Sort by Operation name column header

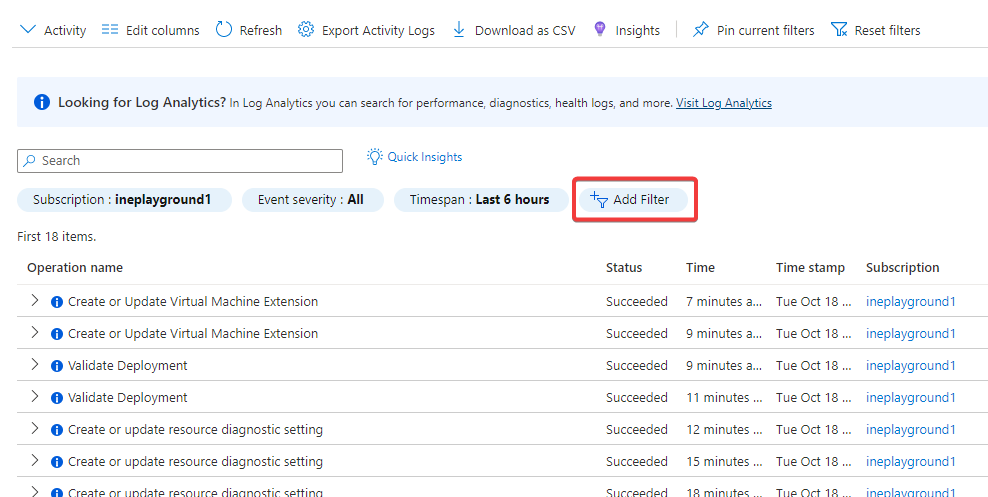[75, 268]
